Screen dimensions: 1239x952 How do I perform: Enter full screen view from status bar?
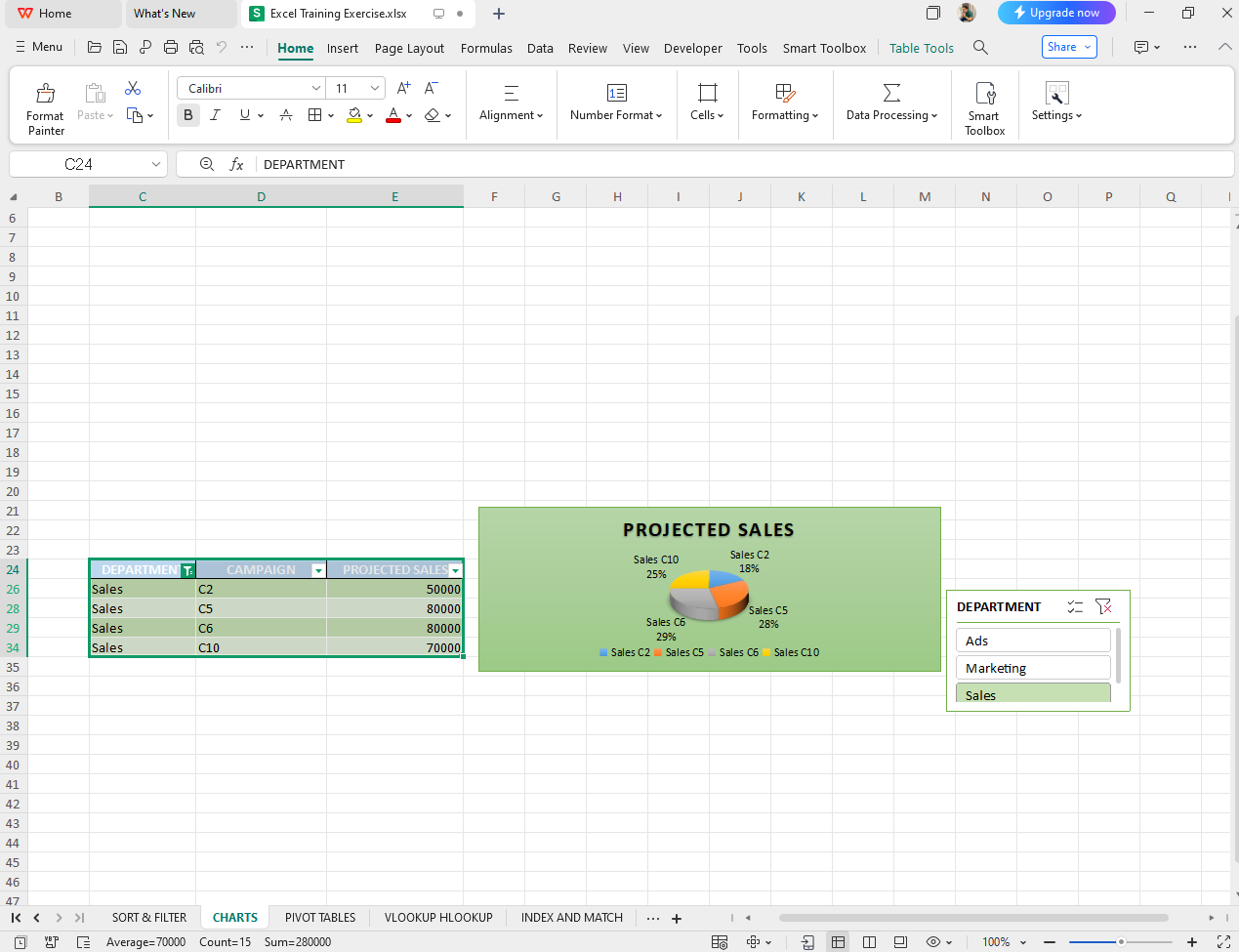point(1223,942)
